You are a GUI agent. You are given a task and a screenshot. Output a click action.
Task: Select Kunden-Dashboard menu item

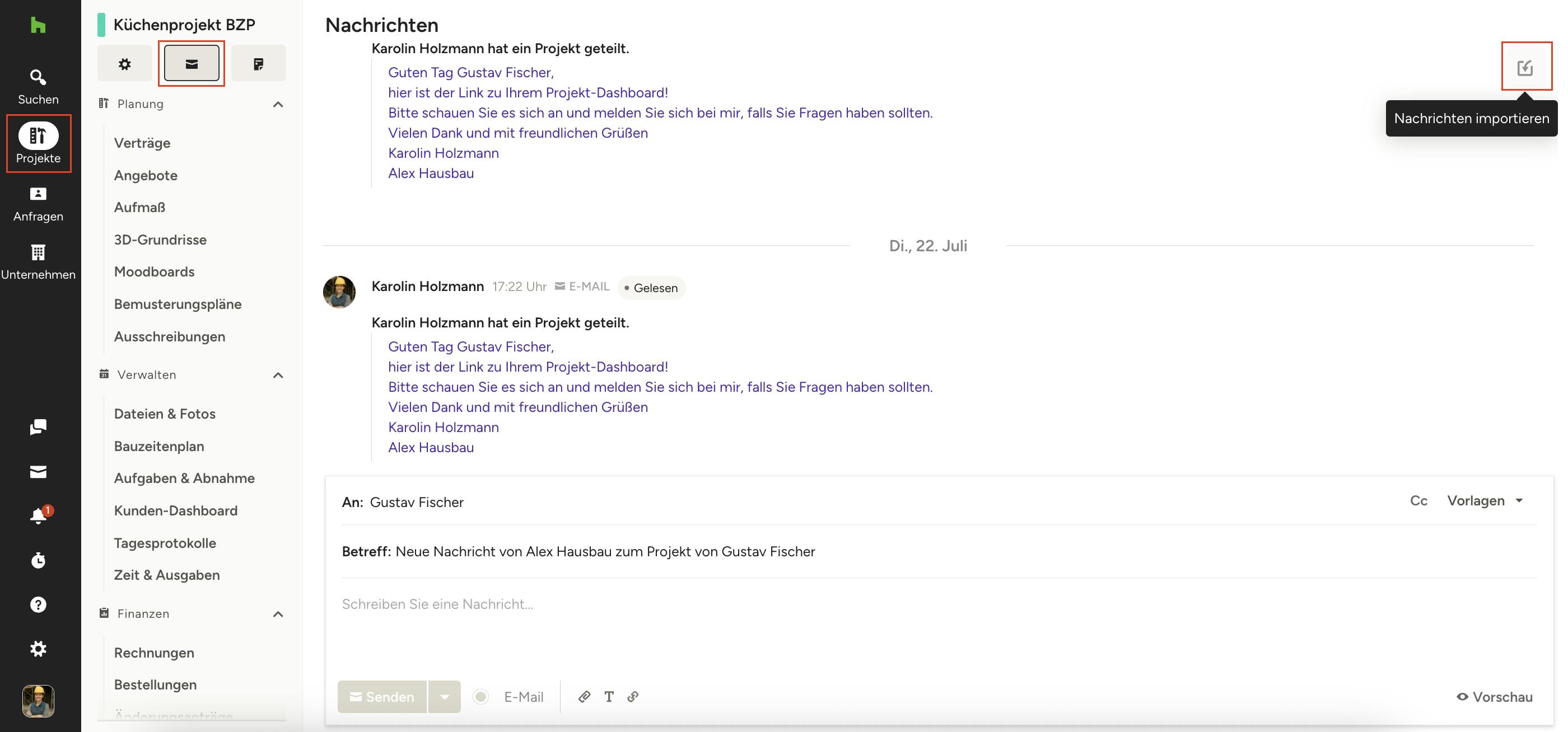pyautogui.click(x=175, y=510)
